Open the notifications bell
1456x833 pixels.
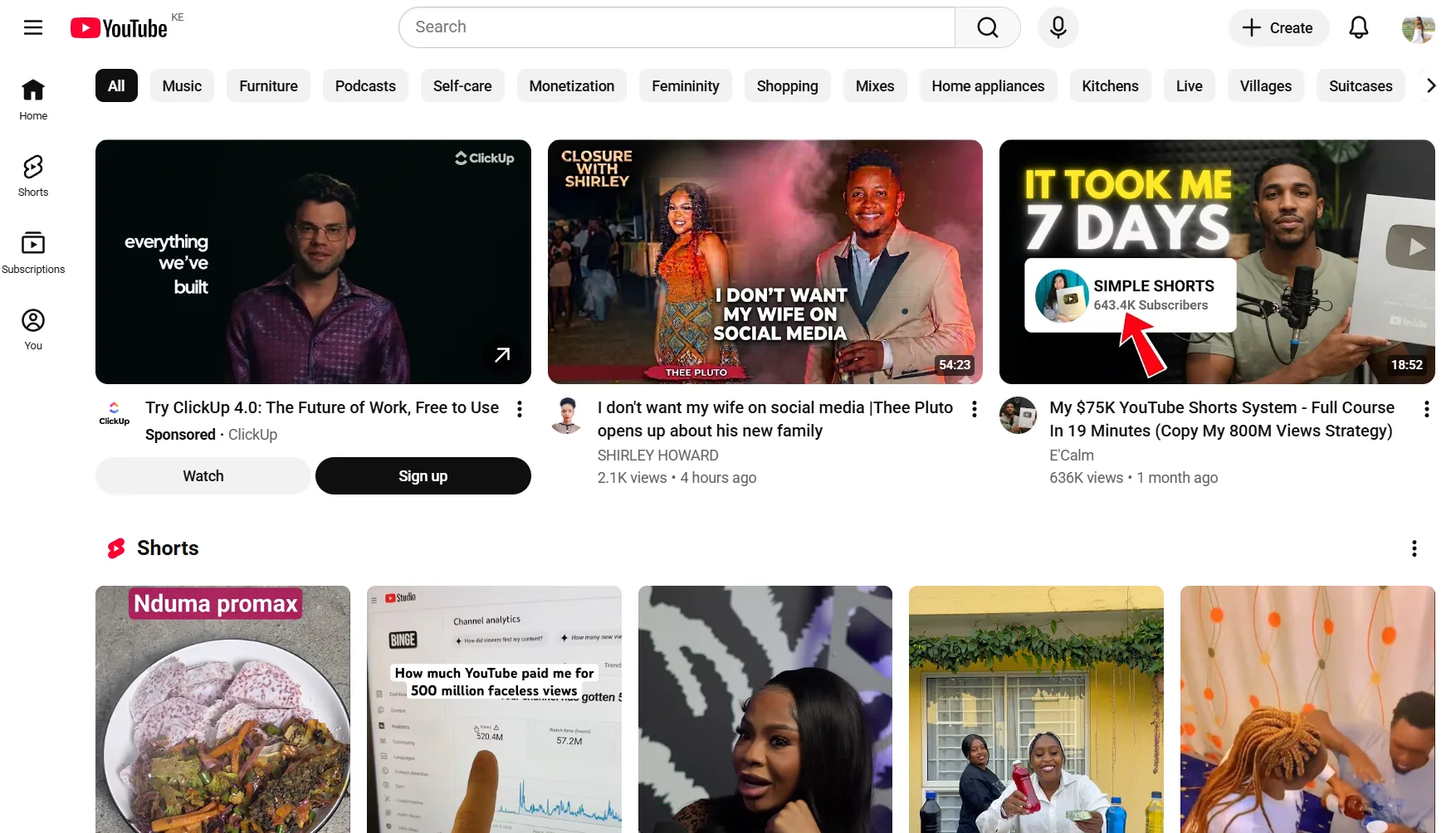(x=1358, y=27)
